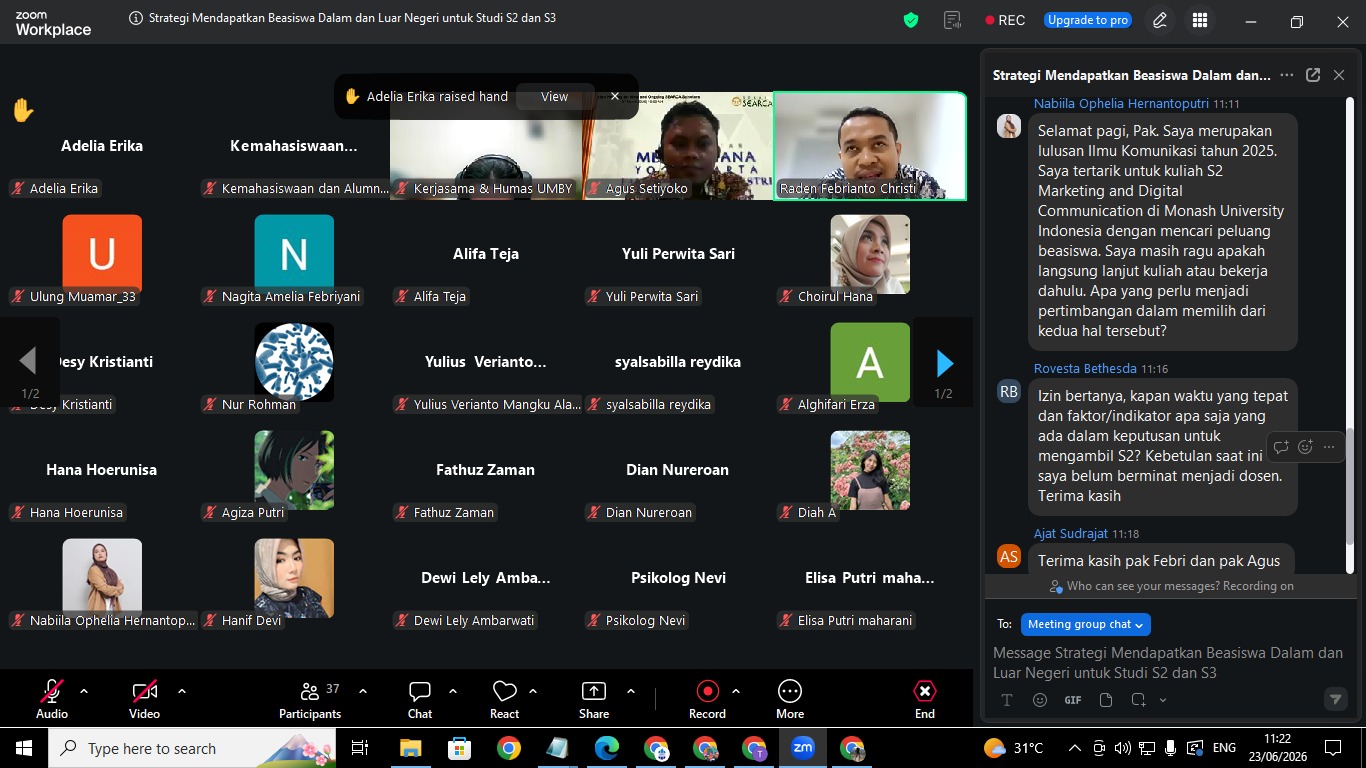Open the Meeting group chat recipient dropdown
The image size is (1366, 768).
point(1086,624)
